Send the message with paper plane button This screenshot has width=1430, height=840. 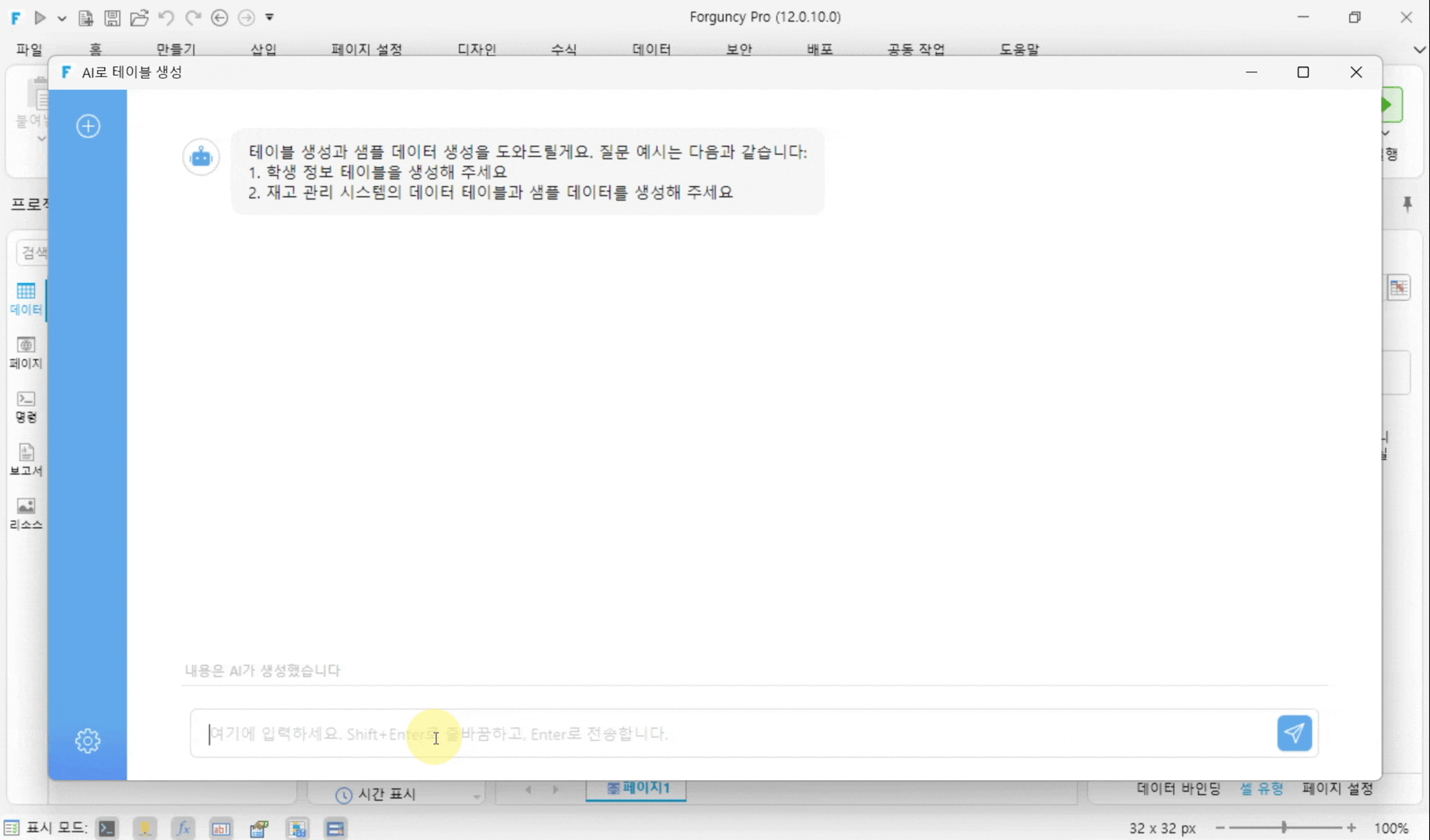coord(1295,733)
